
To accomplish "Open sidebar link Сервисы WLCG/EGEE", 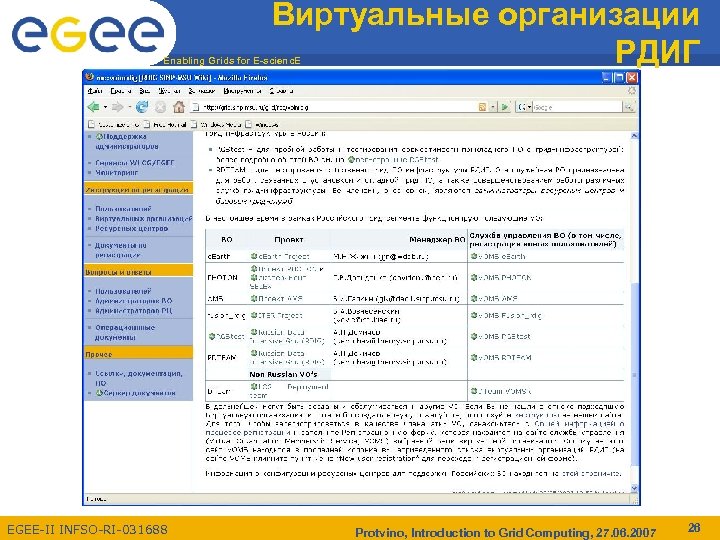I will pos(135,163).
